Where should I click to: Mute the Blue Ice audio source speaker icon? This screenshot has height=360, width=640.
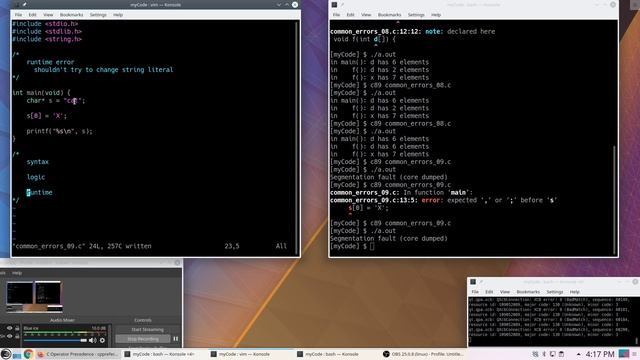pyautogui.click(x=92, y=340)
